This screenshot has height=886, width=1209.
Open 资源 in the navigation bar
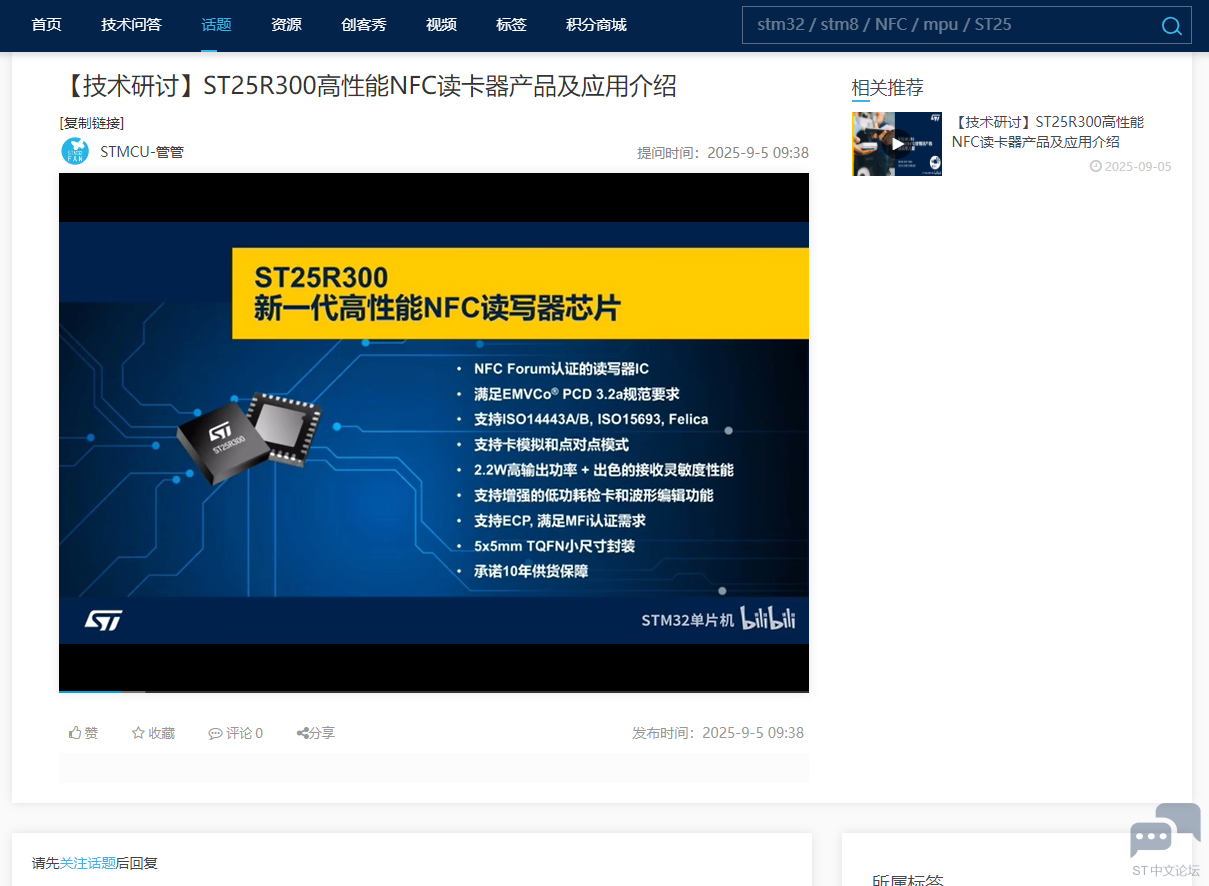286,25
